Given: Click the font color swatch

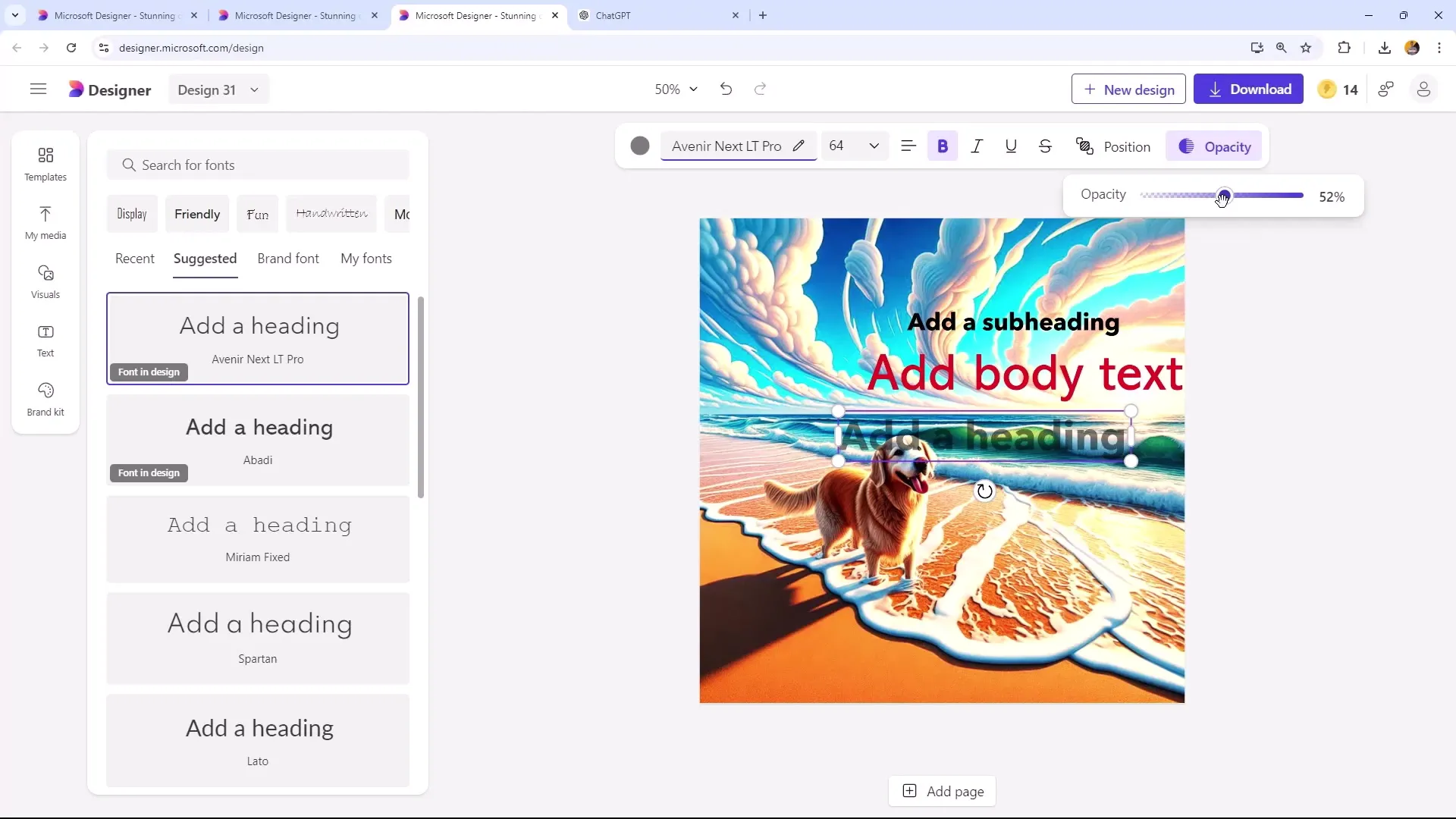Looking at the screenshot, I should coord(640,147).
